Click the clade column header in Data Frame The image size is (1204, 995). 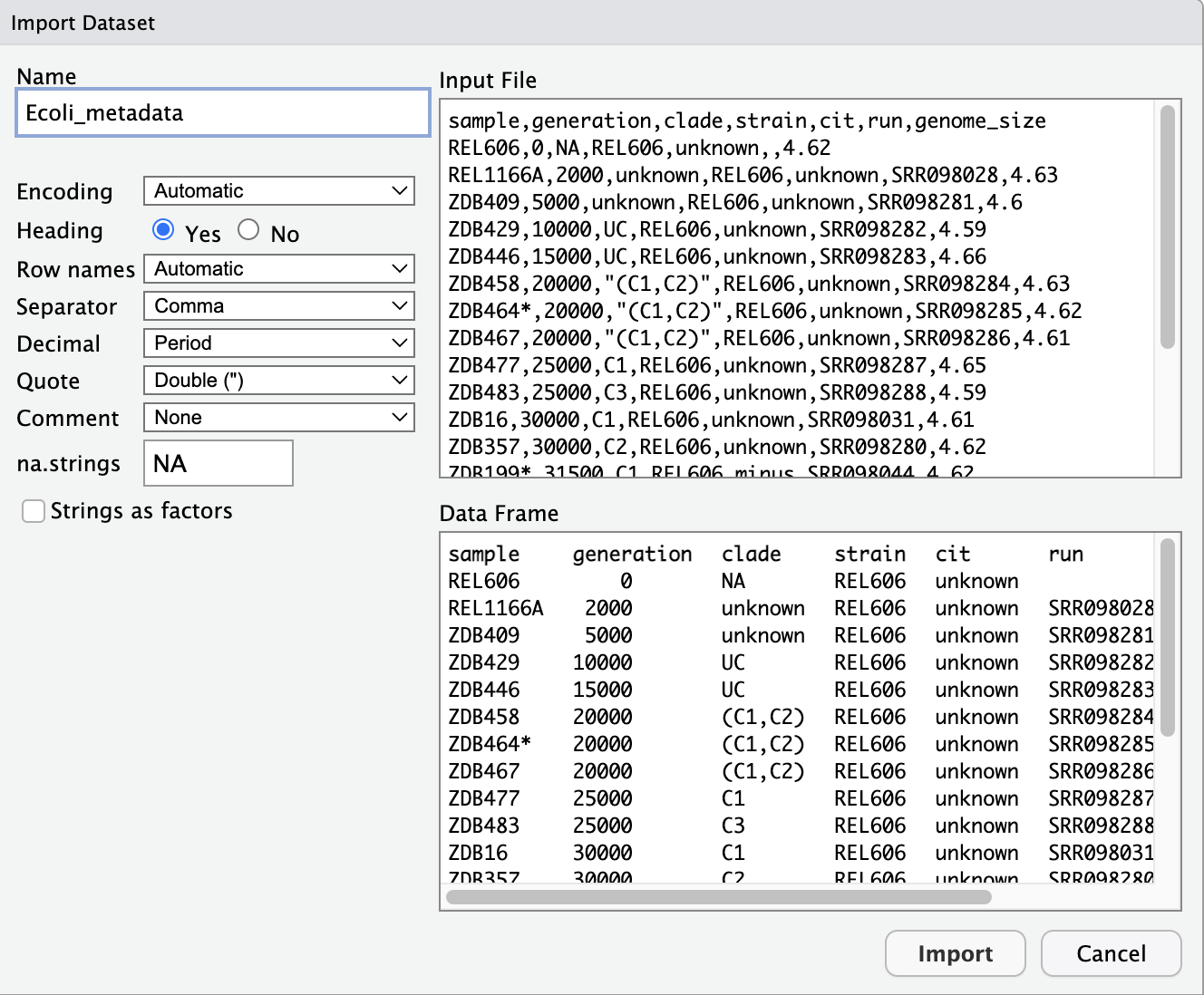[x=751, y=555]
